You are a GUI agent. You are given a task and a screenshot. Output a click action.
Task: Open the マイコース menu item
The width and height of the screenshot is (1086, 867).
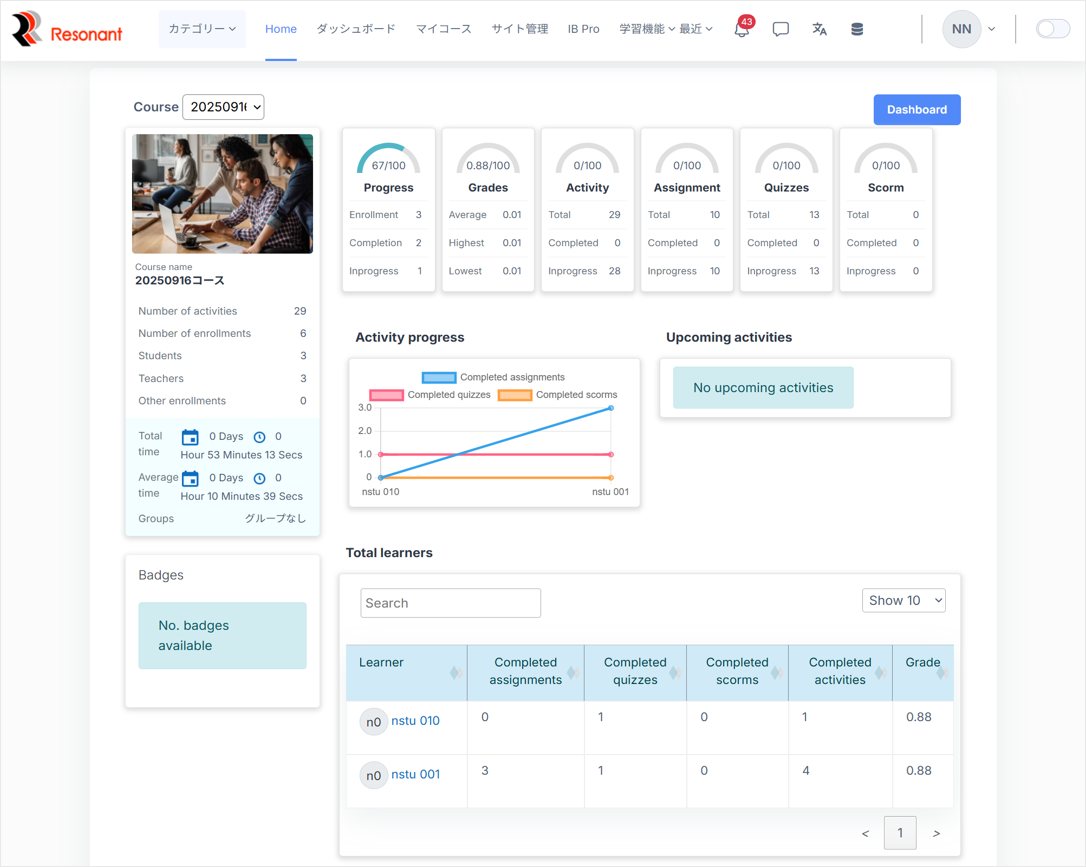pos(443,29)
